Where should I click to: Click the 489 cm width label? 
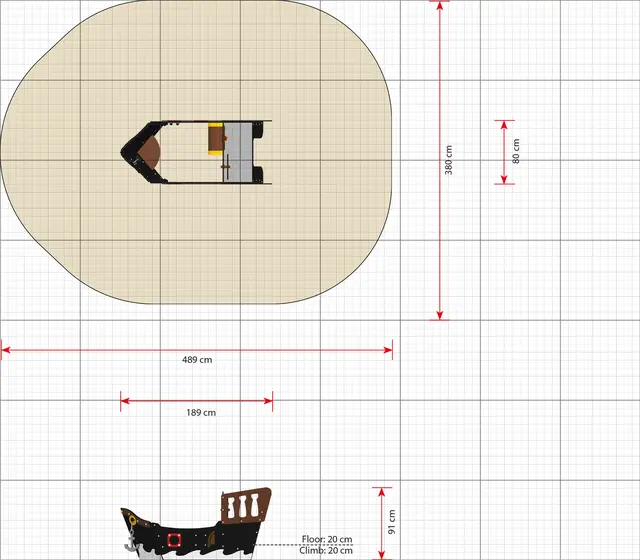[196, 359]
